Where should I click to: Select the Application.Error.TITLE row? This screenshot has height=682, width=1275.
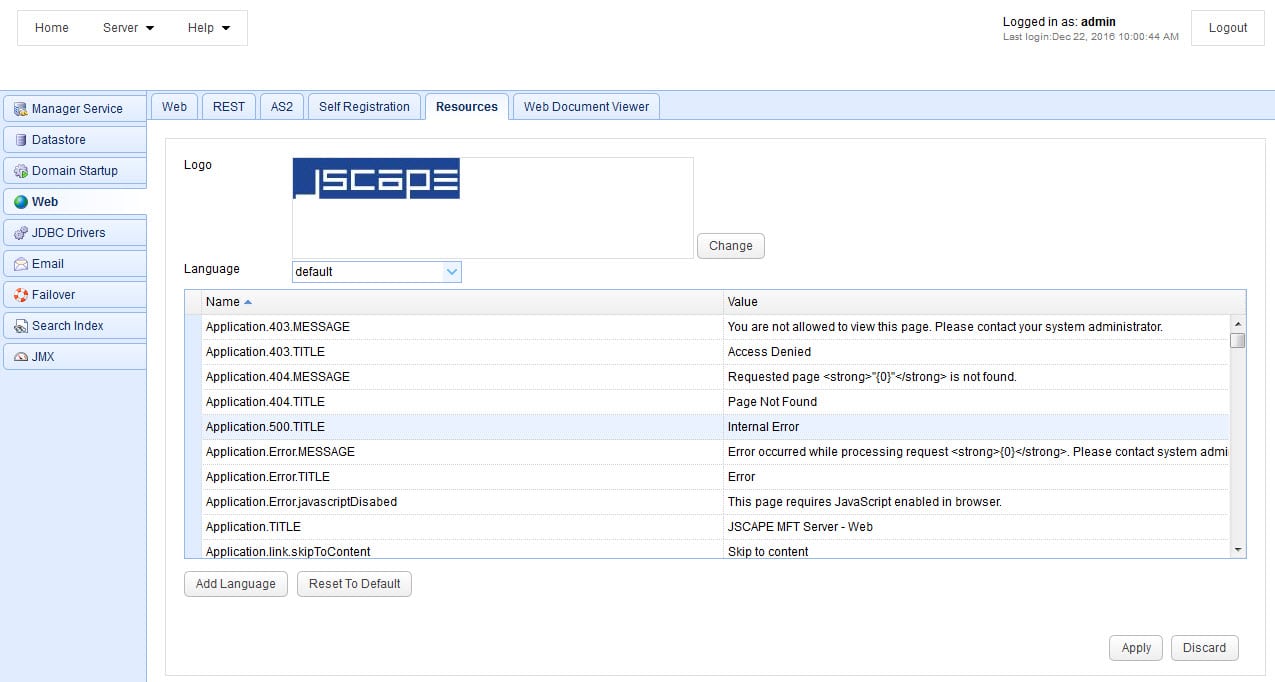707,477
